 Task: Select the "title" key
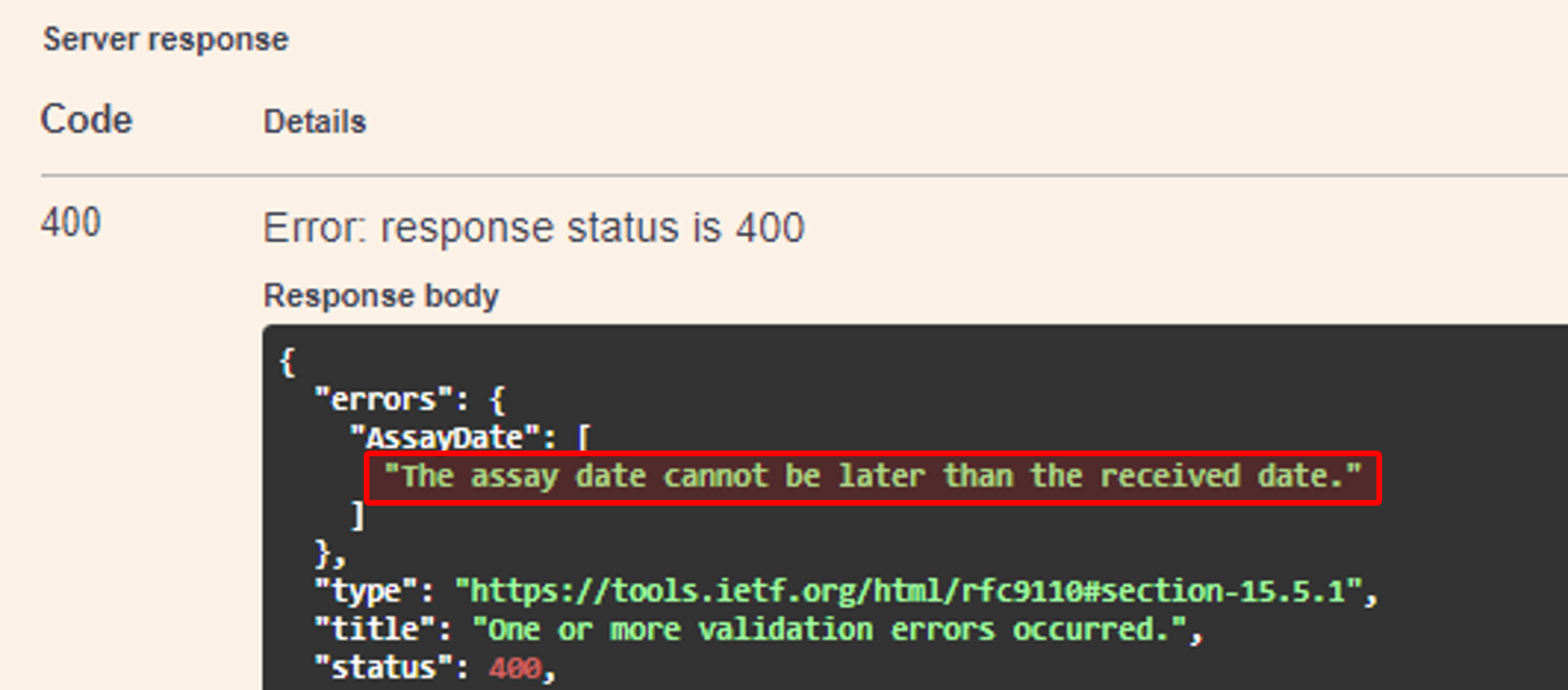click(375, 629)
